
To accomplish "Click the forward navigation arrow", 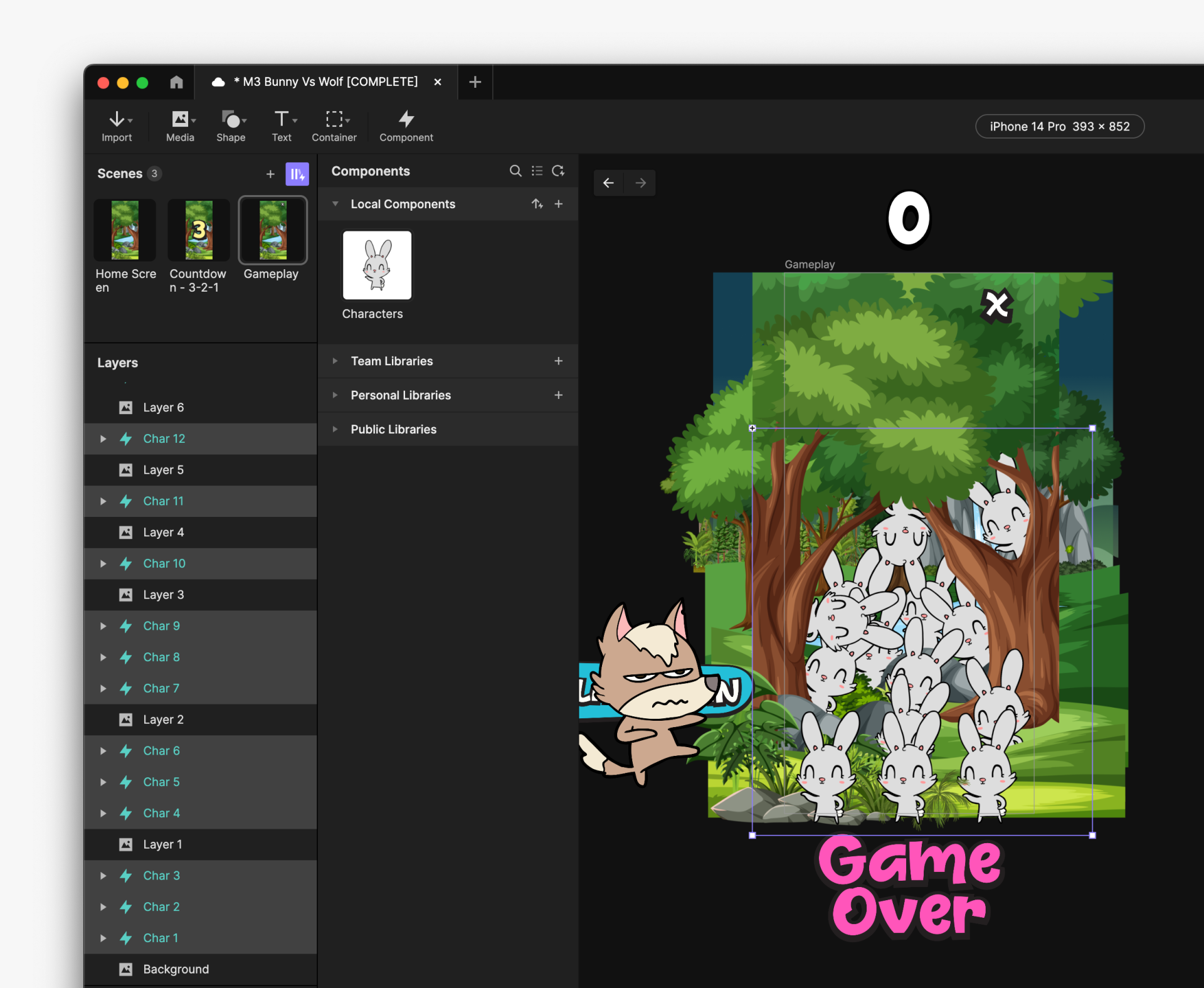I will coord(640,183).
